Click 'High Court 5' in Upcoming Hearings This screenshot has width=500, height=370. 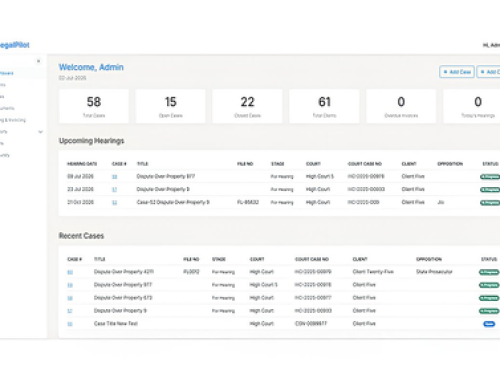pos(320,176)
